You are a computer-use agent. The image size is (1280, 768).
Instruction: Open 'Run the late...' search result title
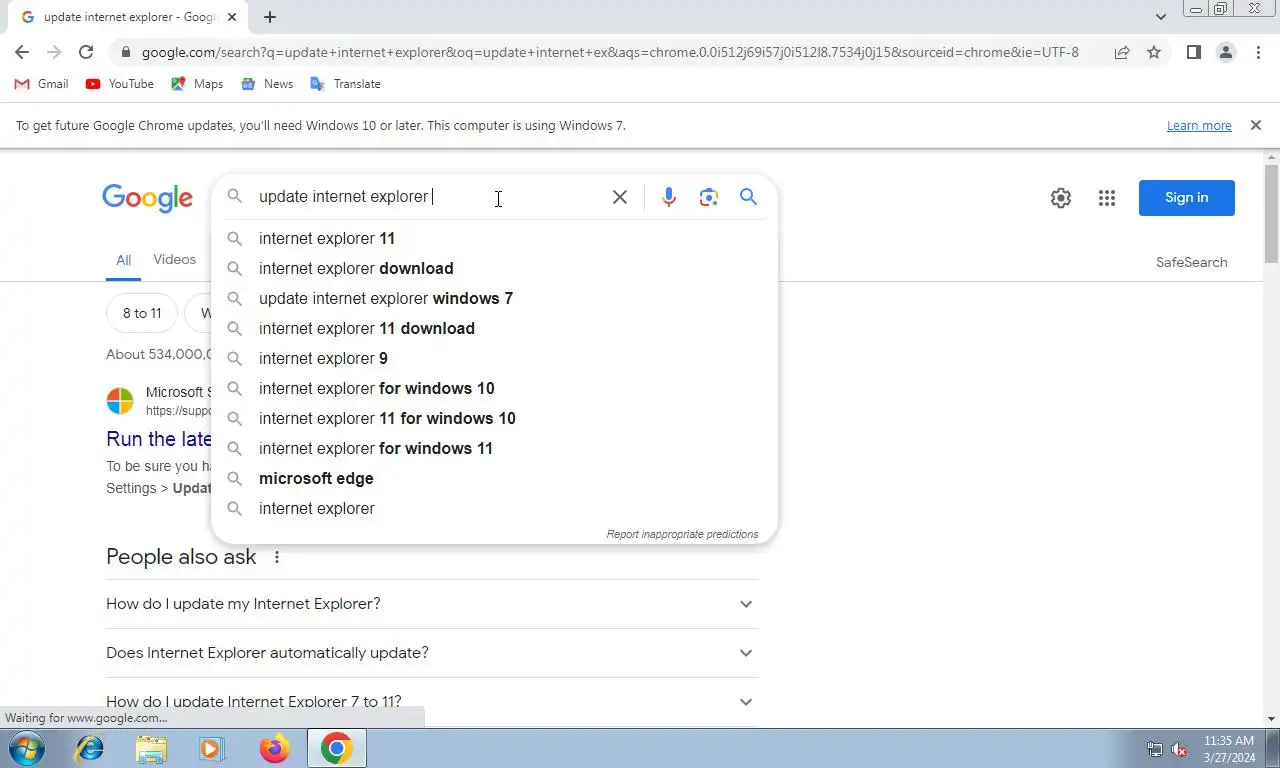pos(159,439)
